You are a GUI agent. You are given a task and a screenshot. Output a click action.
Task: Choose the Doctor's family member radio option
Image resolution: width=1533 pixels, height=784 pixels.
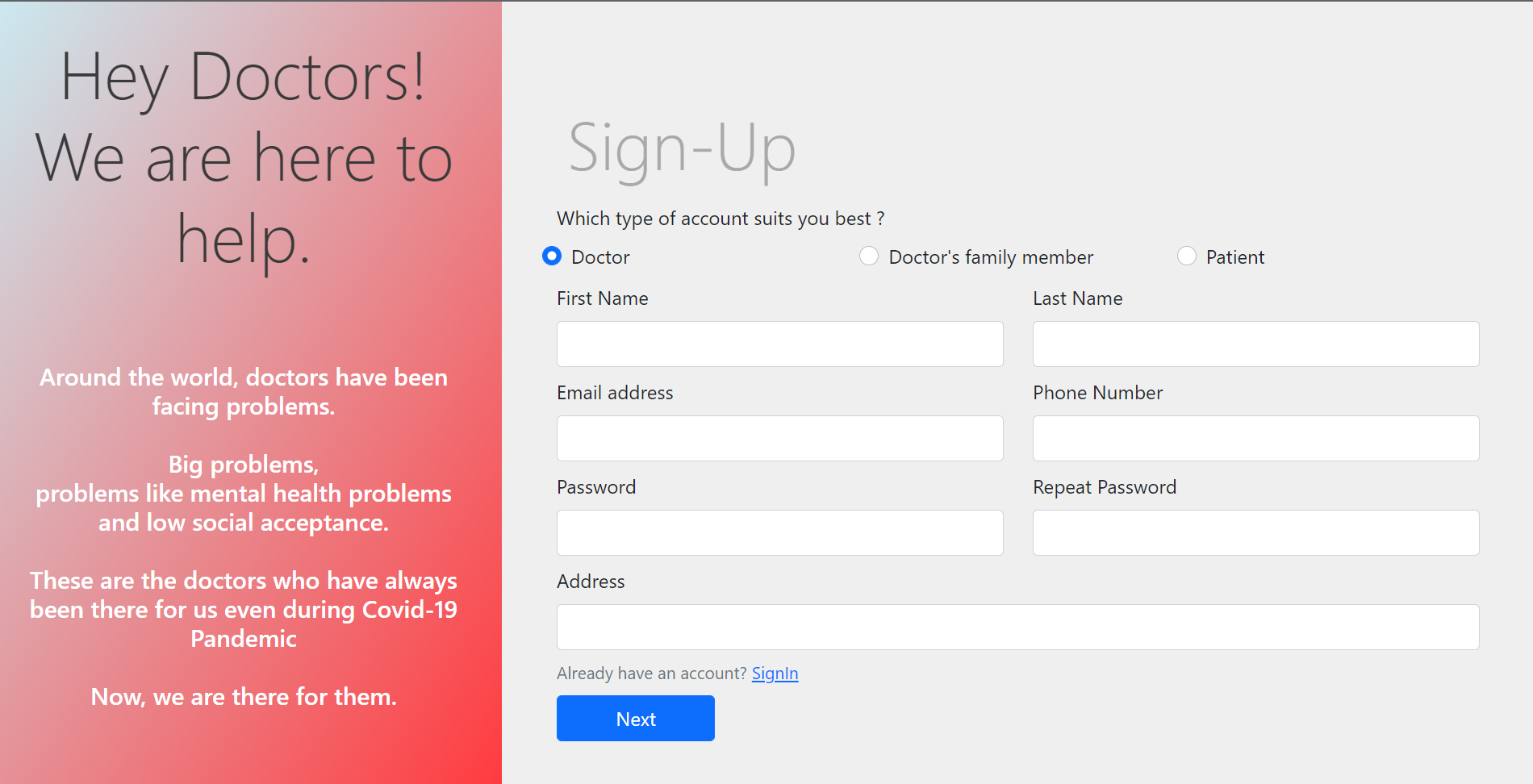(x=869, y=256)
